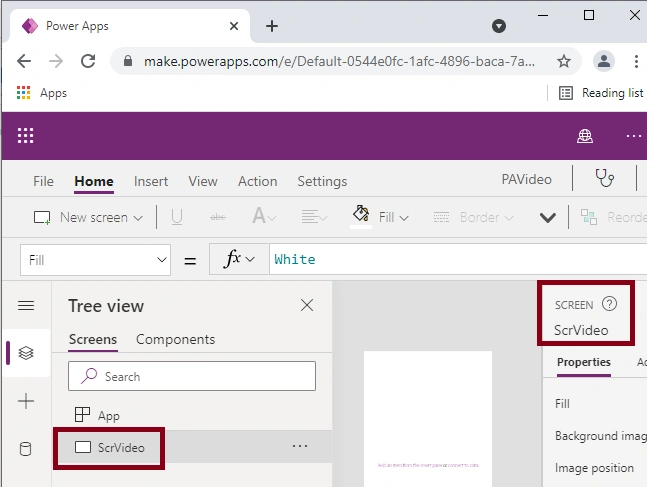Expand the fx formula chevron
The width and height of the screenshot is (647, 487).
[x=250, y=259]
